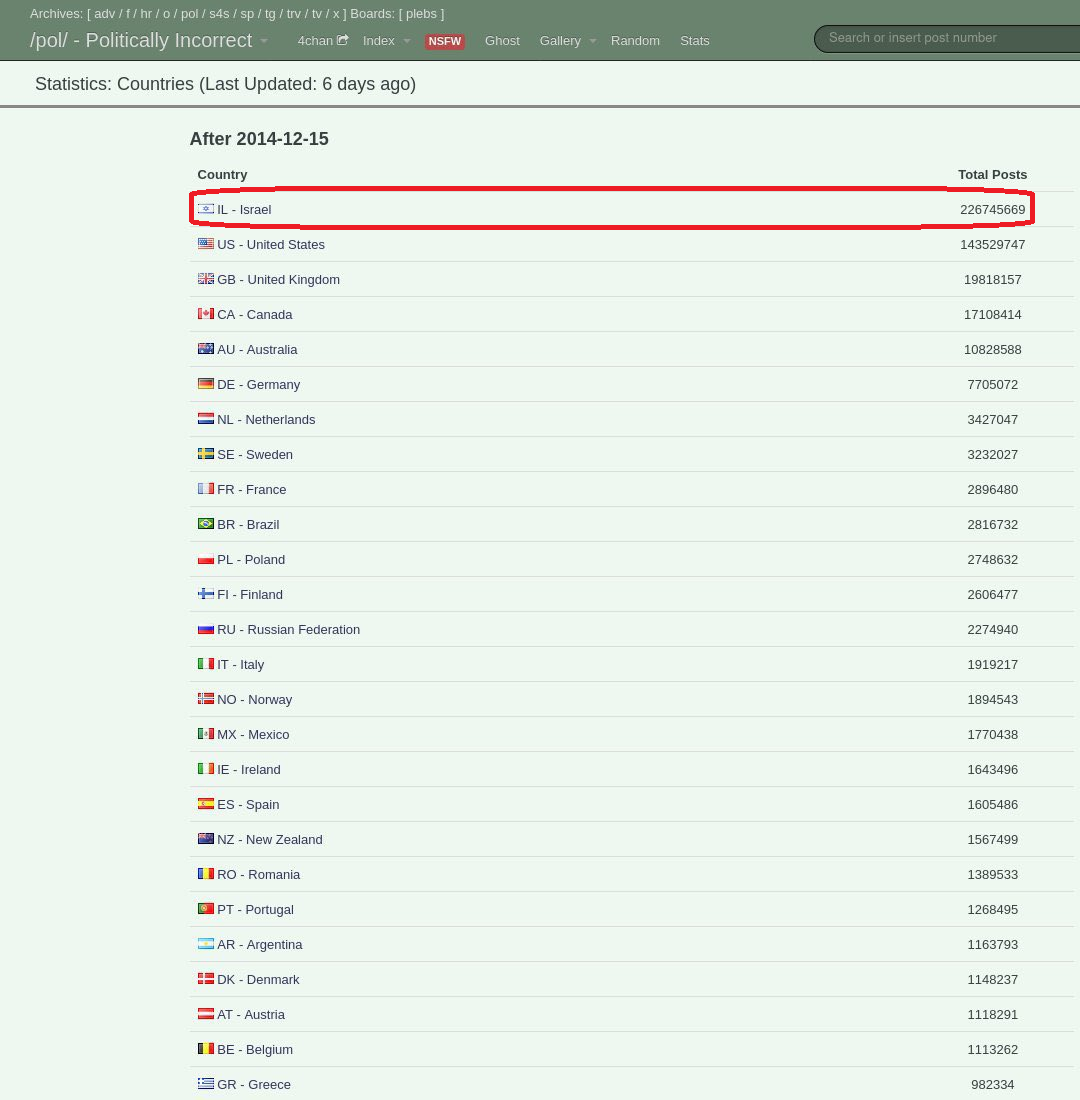Open the pol archive link
Image resolution: width=1080 pixels, height=1100 pixels.
coord(189,13)
